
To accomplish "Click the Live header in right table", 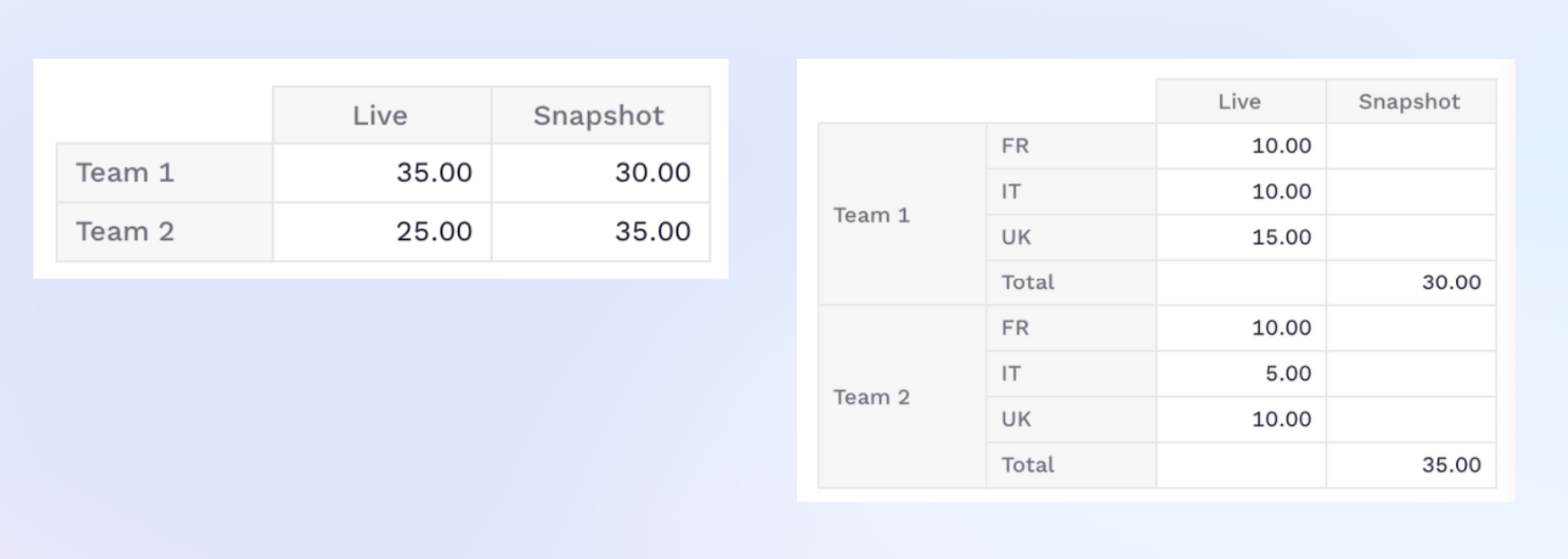I will (1240, 101).
